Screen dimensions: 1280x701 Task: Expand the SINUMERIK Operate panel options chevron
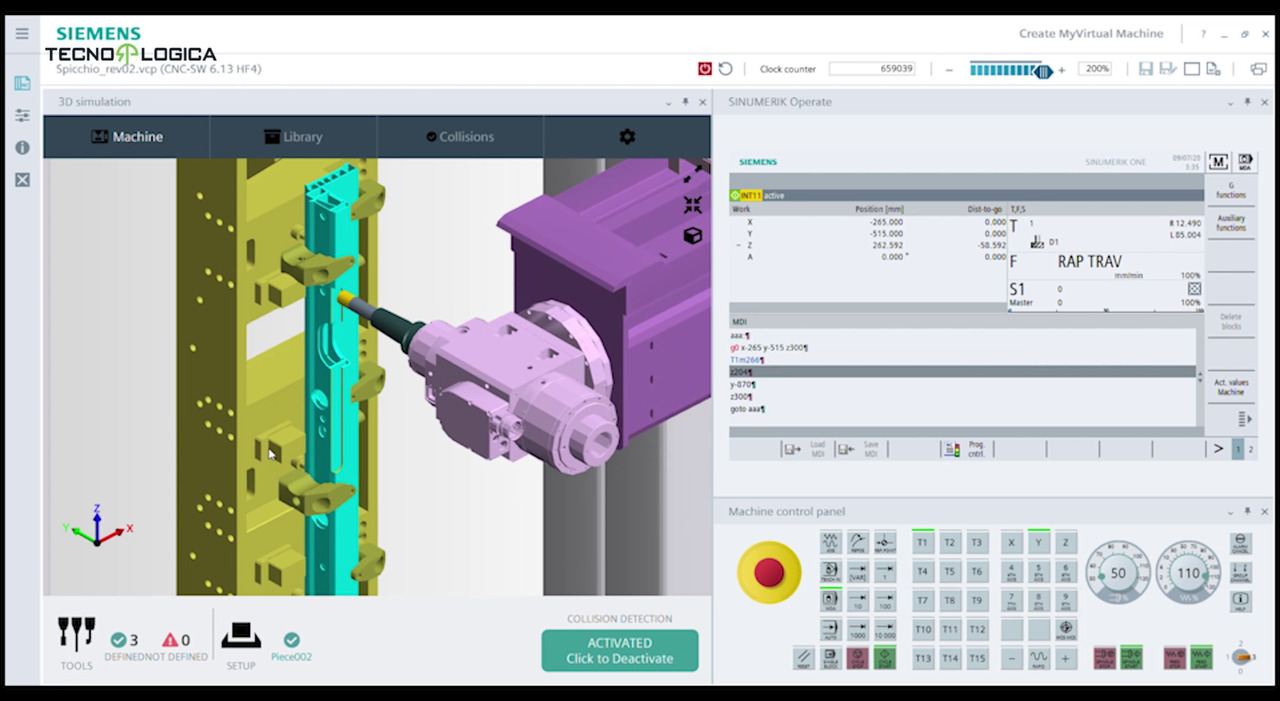[1235, 102]
